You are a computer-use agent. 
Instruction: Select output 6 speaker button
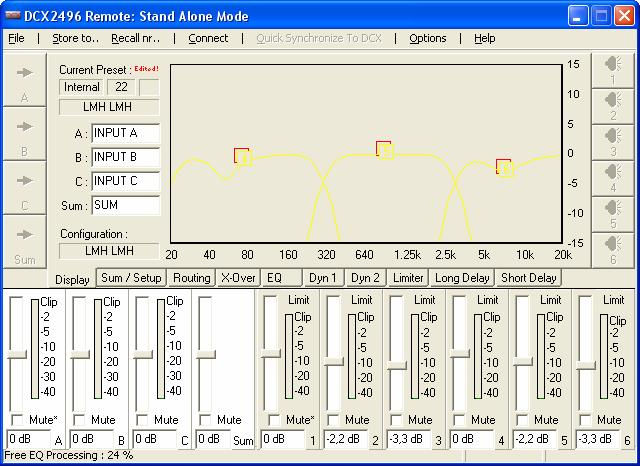click(x=613, y=250)
